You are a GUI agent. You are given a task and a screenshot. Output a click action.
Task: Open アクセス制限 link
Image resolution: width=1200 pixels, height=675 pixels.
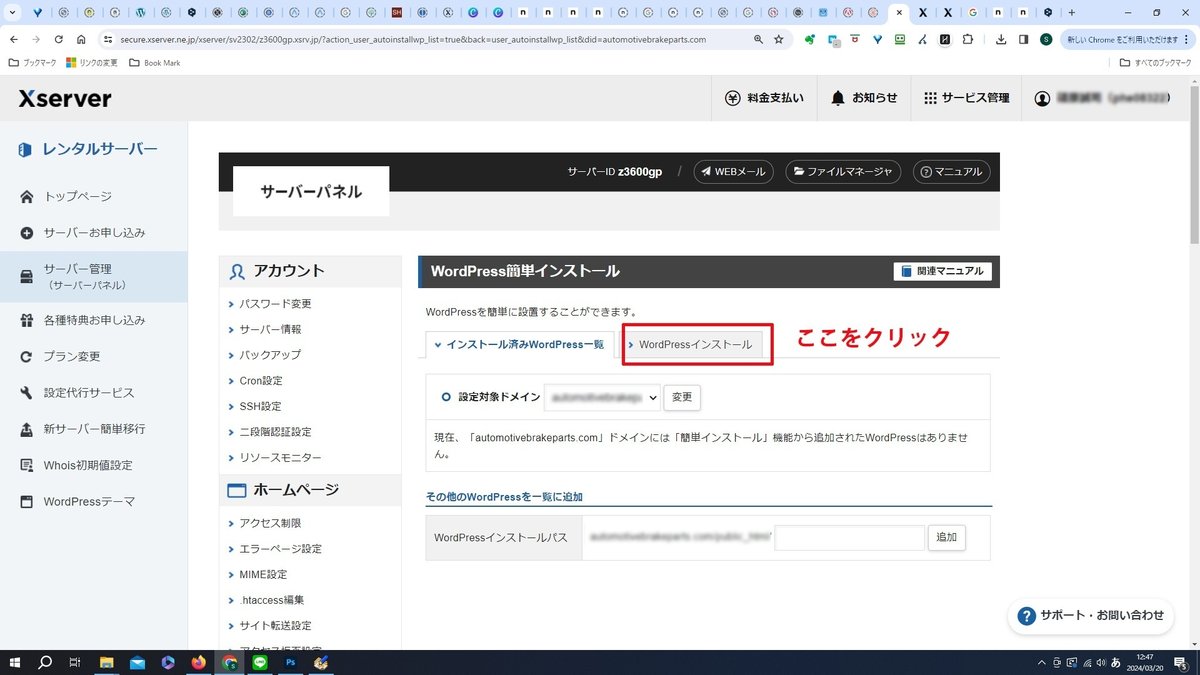pyautogui.click(x=270, y=523)
